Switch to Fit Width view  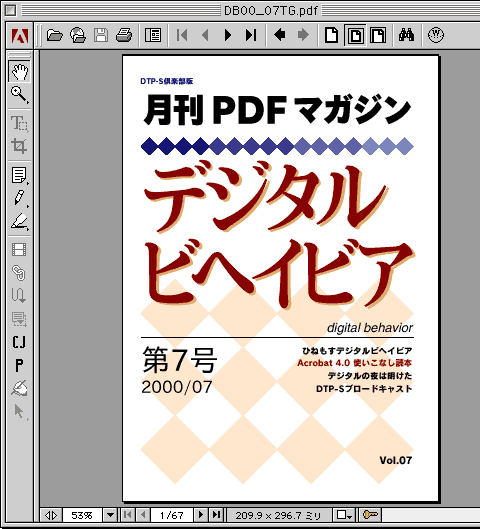(378, 35)
